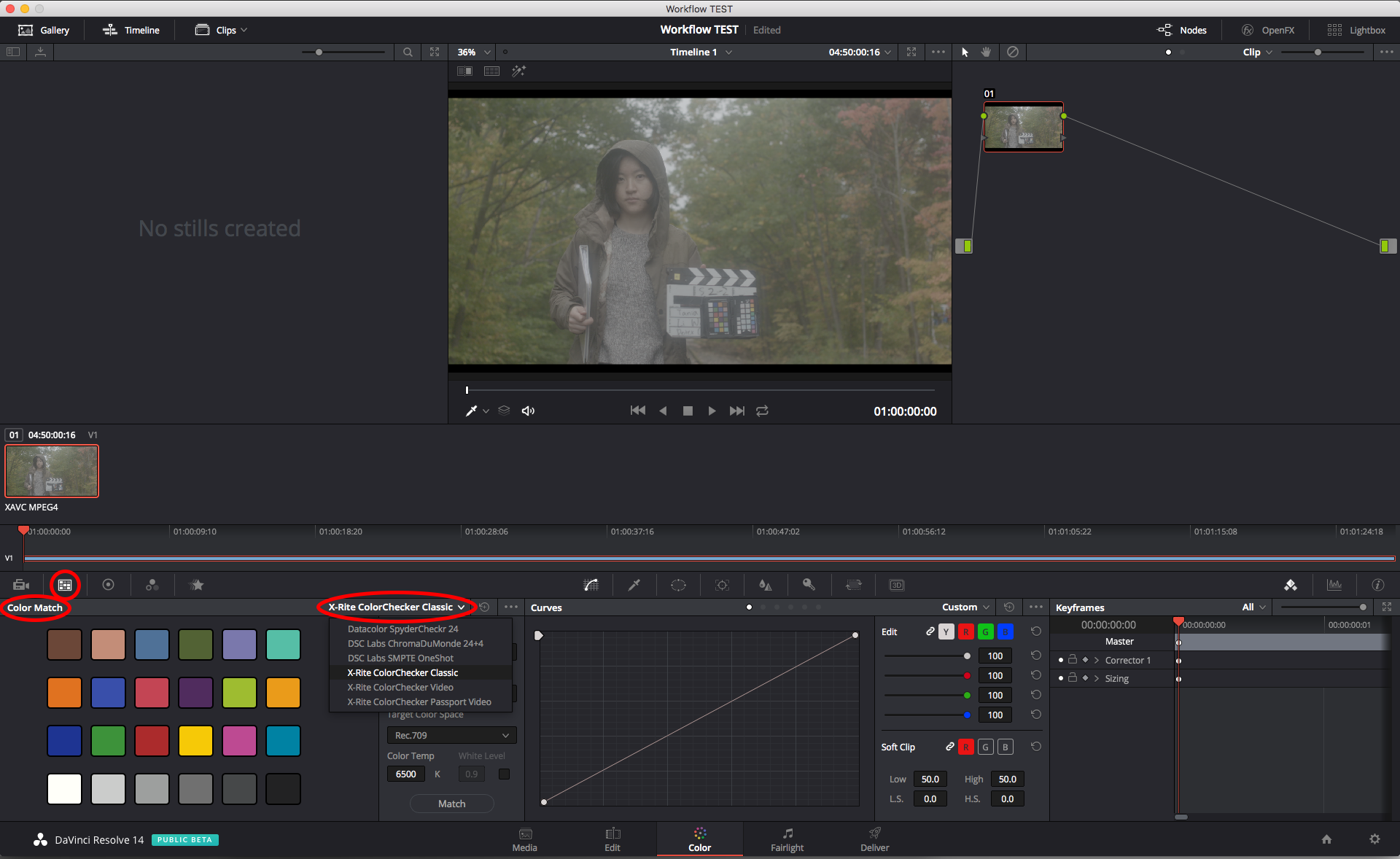Select the XAVC MPEG4 clip thumbnail
1400x859 pixels.
(x=52, y=471)
